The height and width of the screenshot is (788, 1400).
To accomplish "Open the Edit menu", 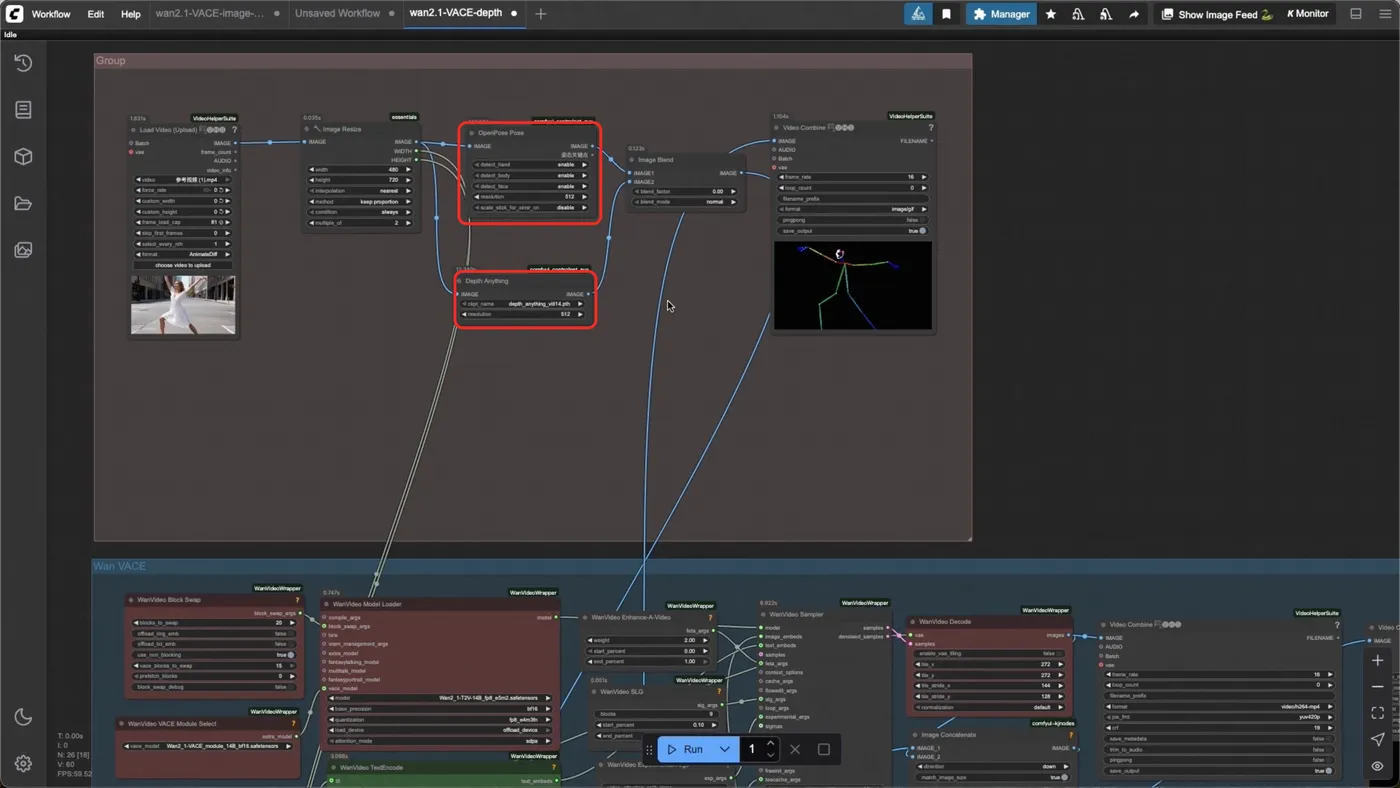I will (95, 14).
